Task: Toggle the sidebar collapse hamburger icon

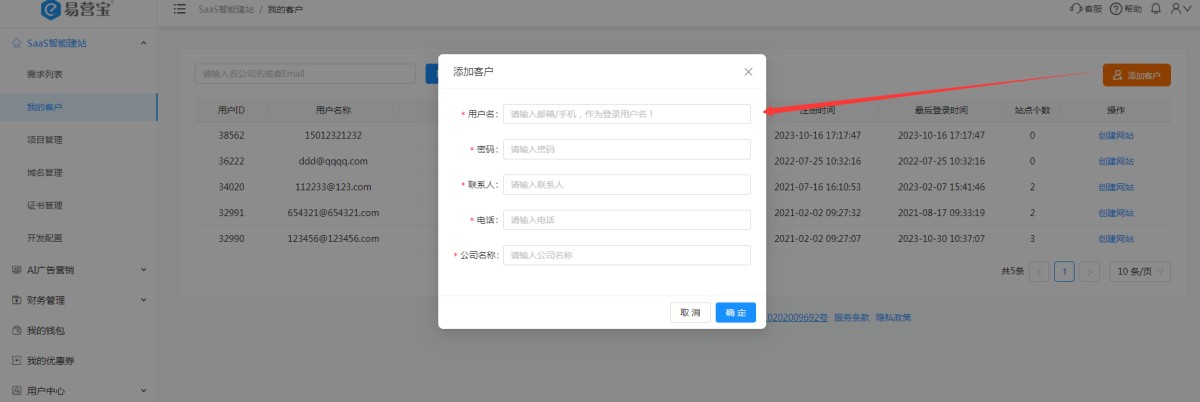Action: 179,9
